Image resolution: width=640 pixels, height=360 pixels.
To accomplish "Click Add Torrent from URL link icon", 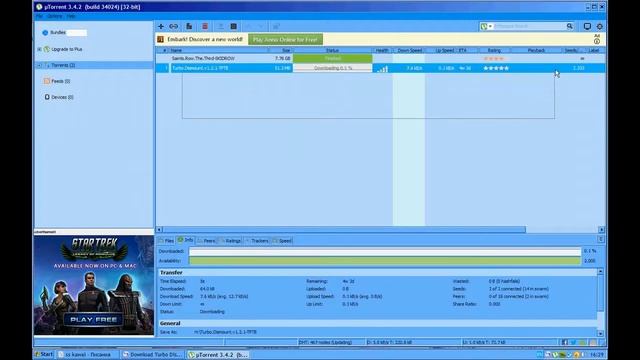I will (173, 26).
